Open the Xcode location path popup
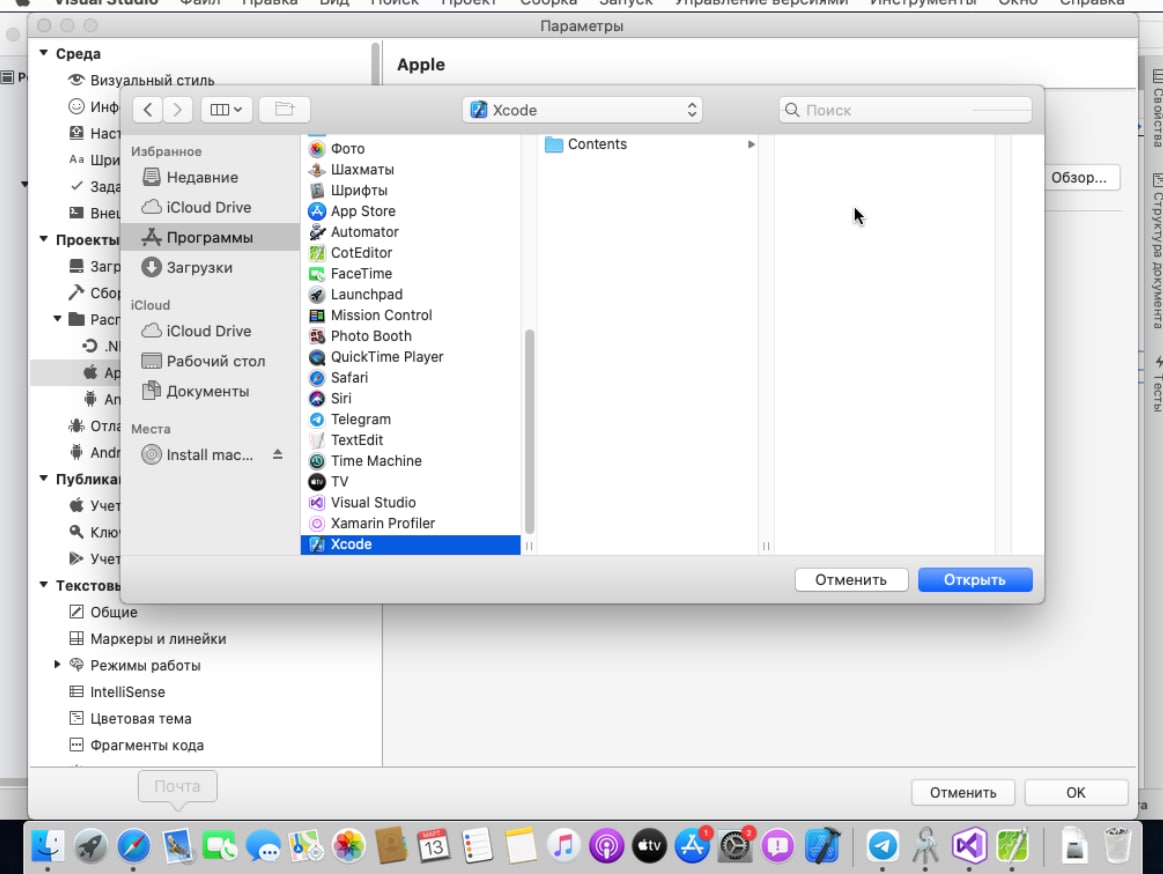1163x874 pixels. tap(582, 110)
